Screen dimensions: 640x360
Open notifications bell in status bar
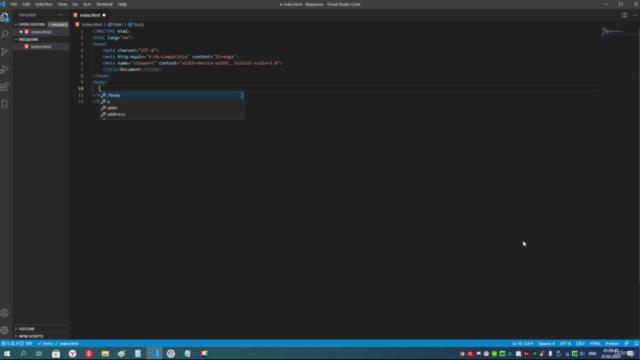(x=636, y=344)
